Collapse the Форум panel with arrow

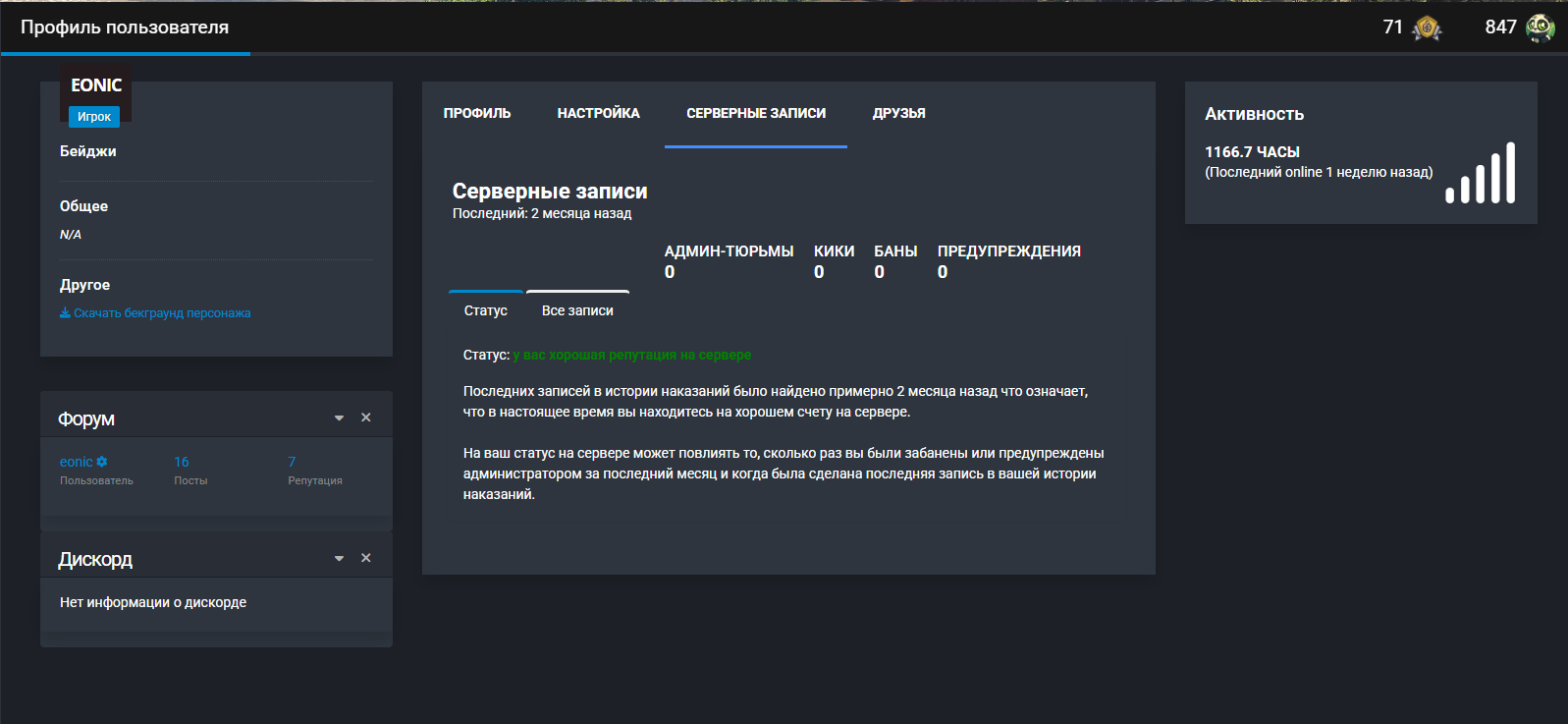tap(339, 418)
